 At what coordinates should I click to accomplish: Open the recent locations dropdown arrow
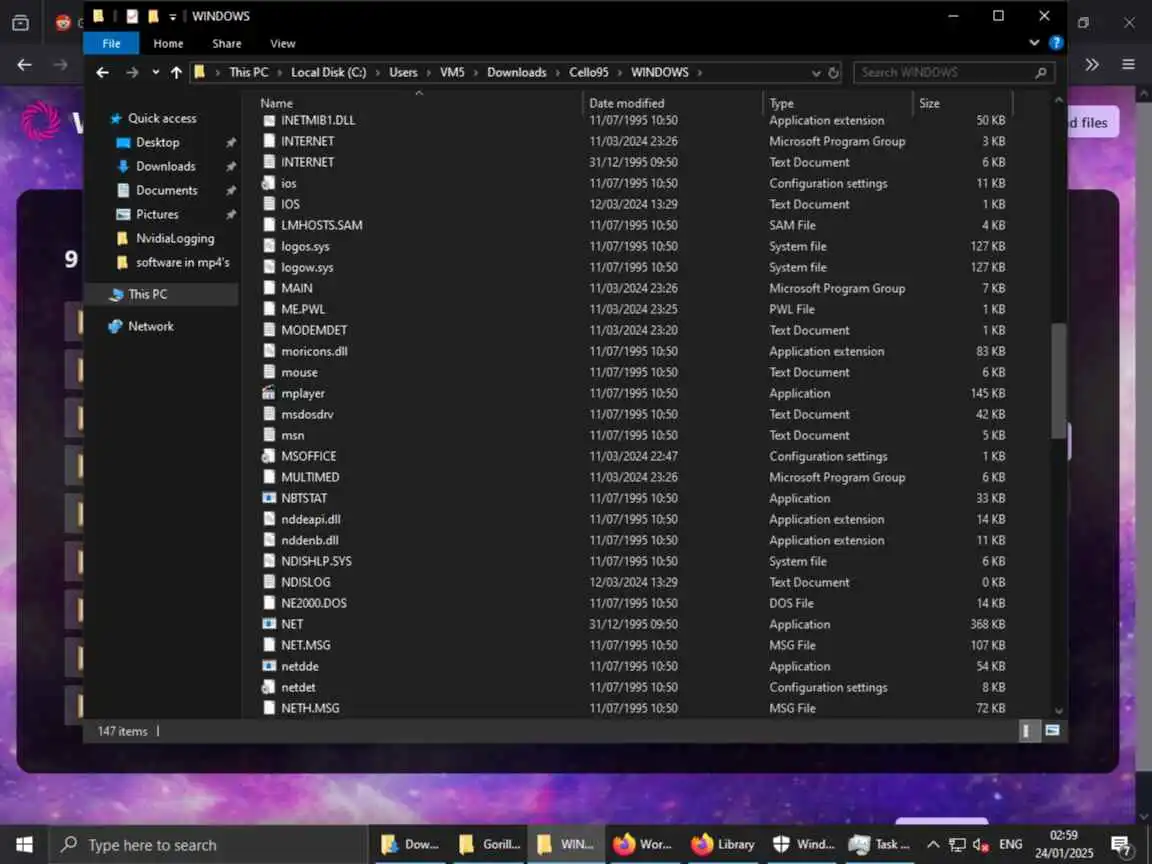[155, 72]
